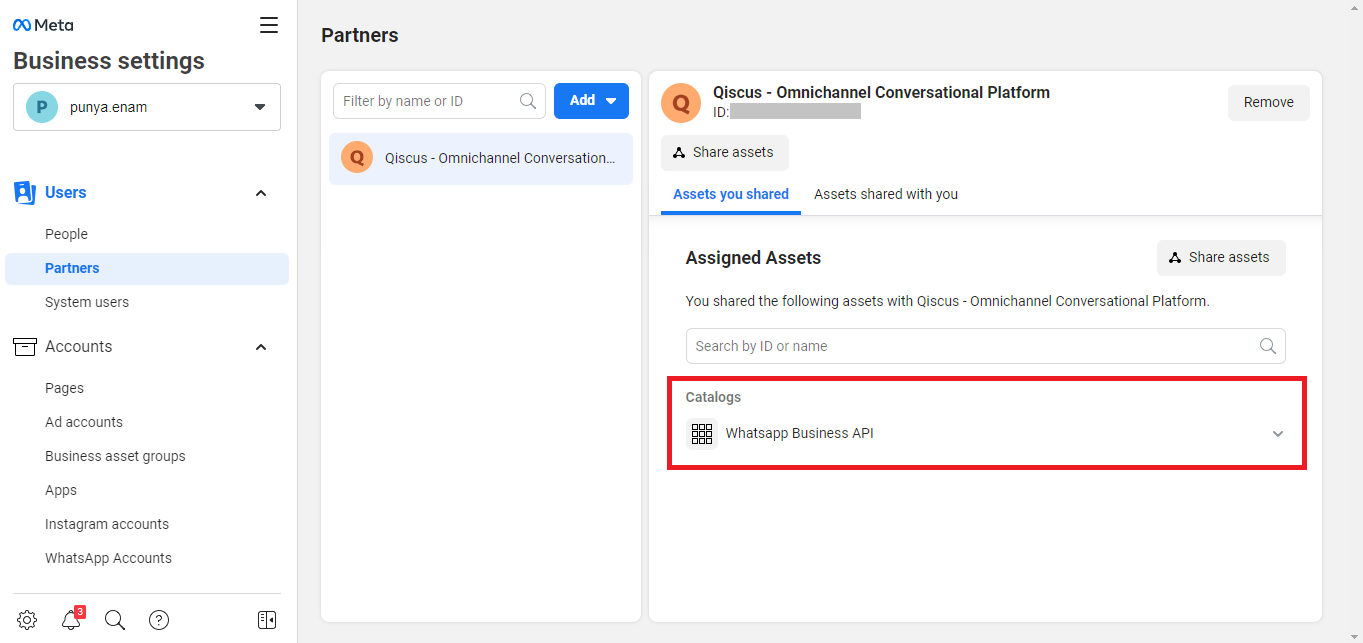Viewport: 1363px width, 643px height.
Task: Open Instagram accounts in sidebar
Action: point(107,524)
